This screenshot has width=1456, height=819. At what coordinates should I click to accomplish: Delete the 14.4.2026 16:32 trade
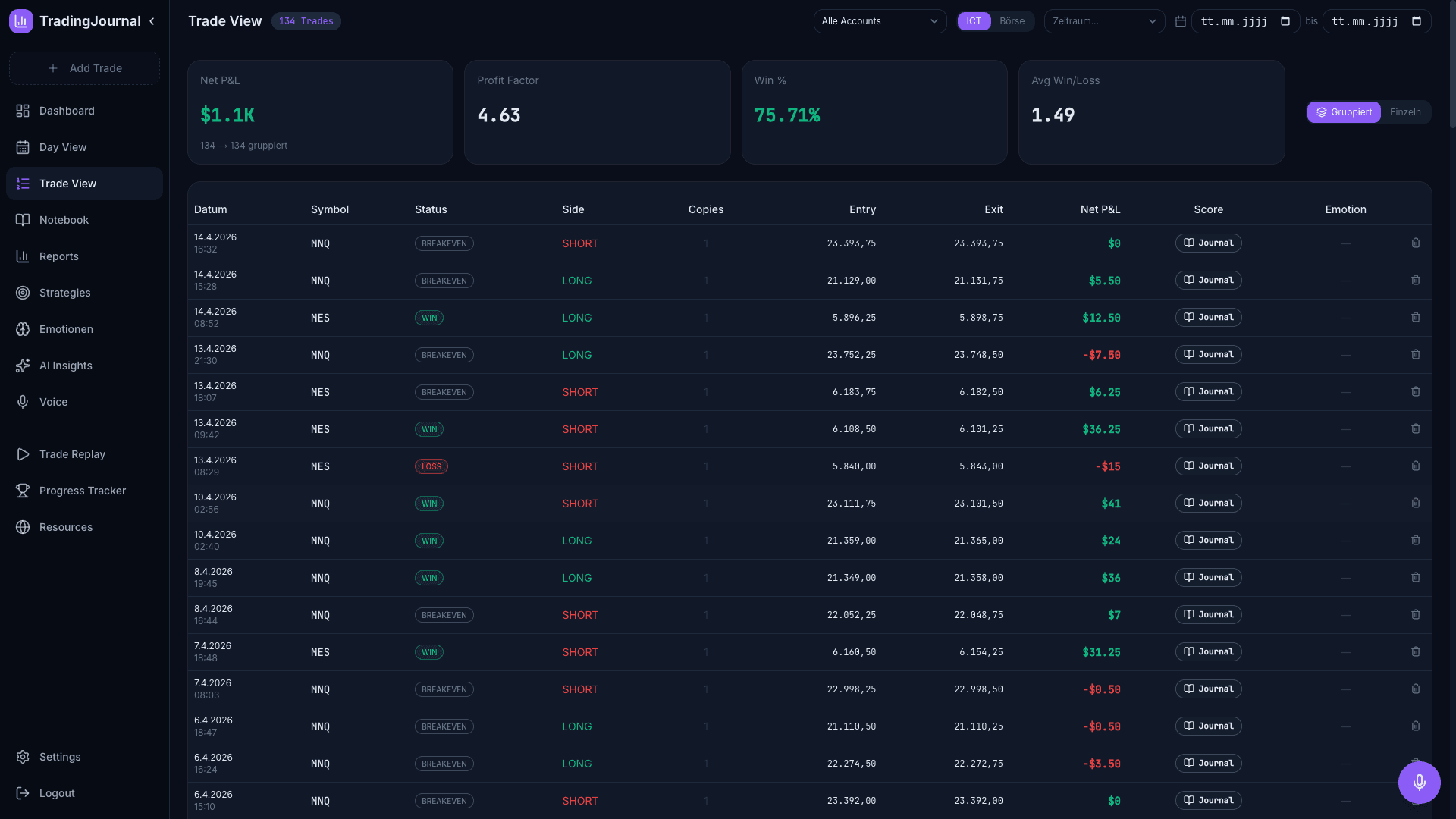pos(1415,243)
